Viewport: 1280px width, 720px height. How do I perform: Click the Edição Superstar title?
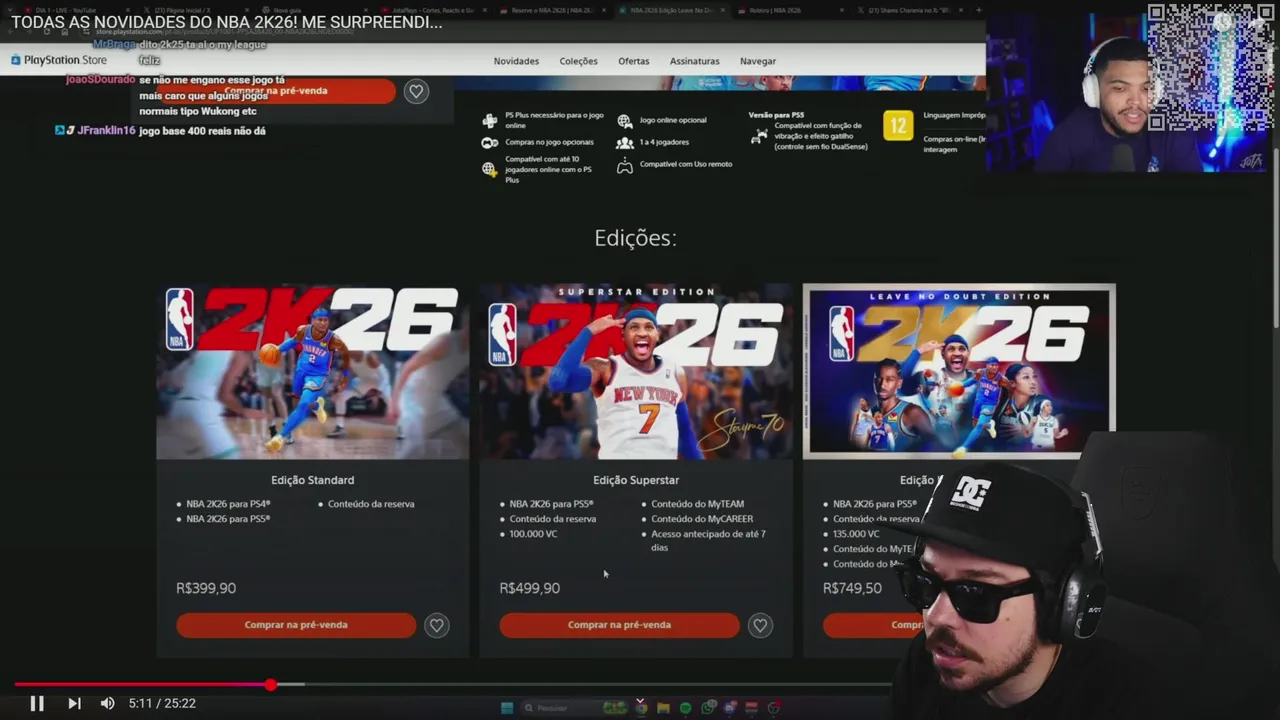(636, 480)
